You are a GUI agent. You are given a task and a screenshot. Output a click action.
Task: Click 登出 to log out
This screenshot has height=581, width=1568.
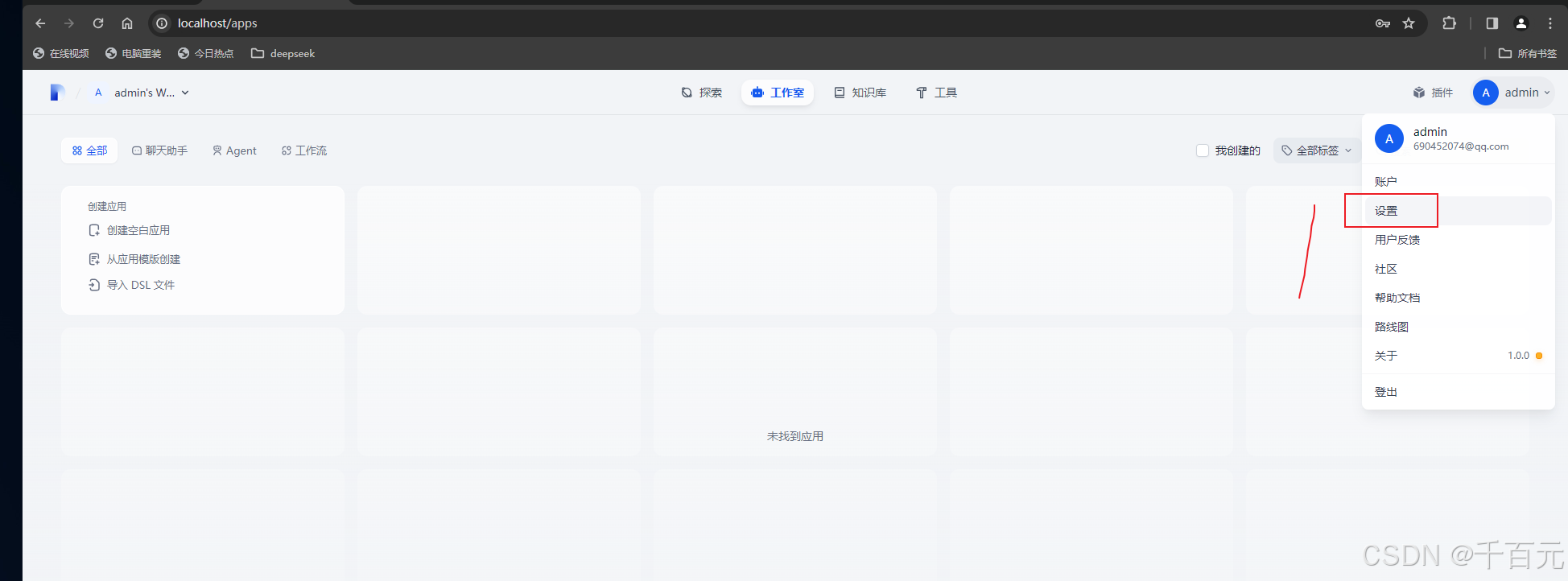click(1458, 392)
